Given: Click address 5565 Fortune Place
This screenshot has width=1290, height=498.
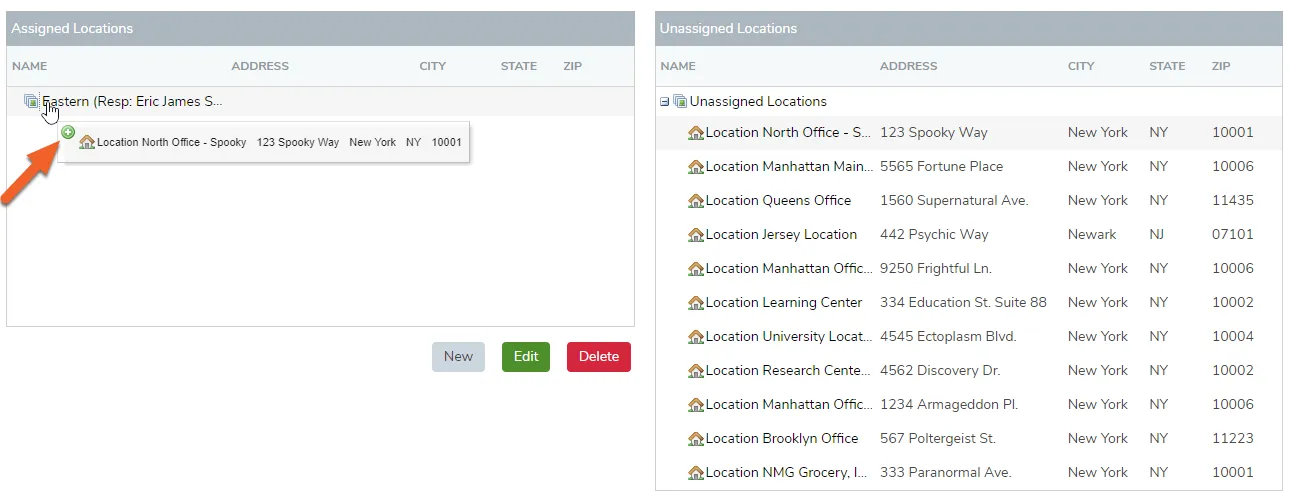Looking at the screenshot, I should tap(941, 167).
